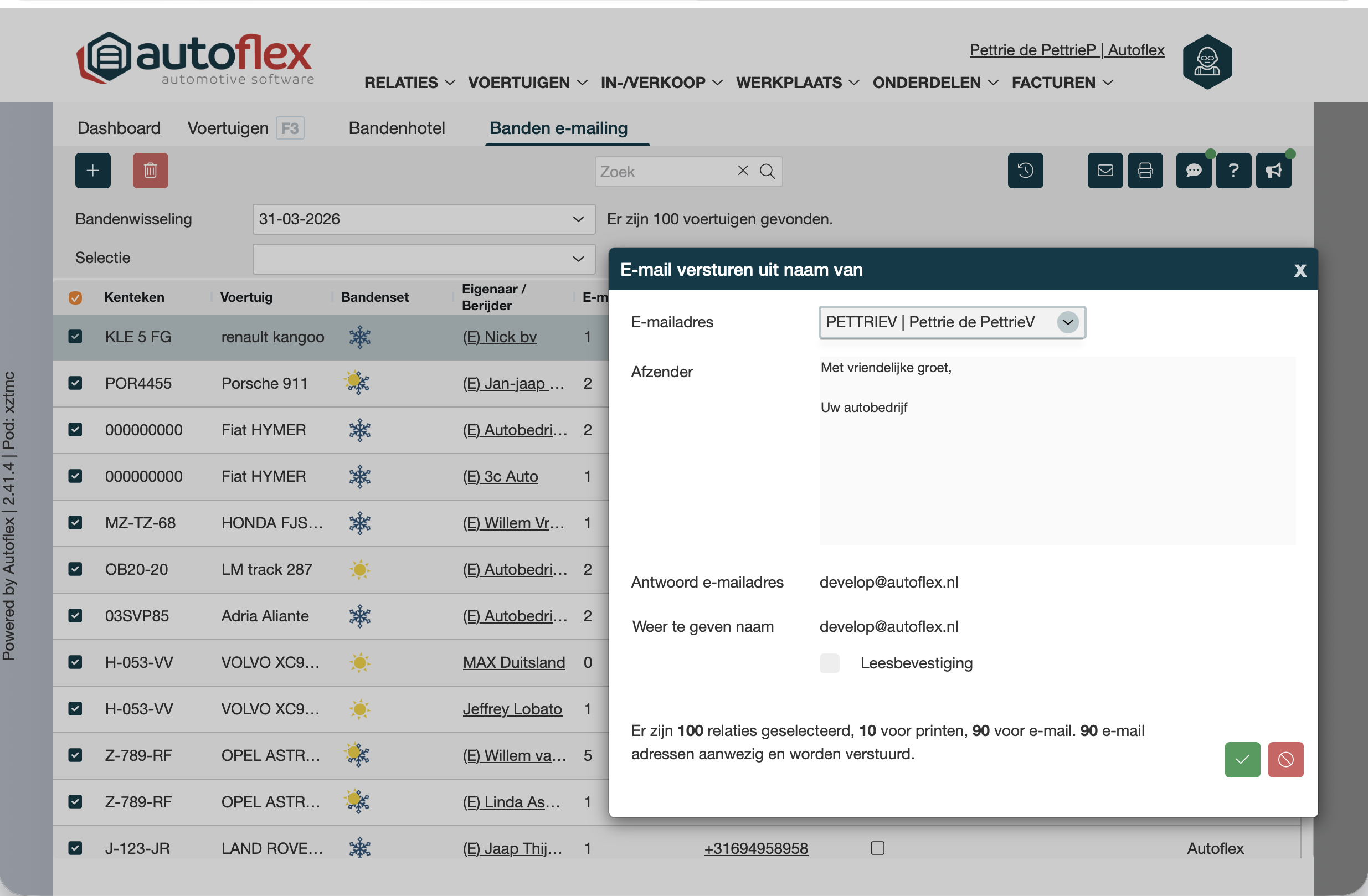Expand the RELATIES menu
Screen dimensions: 1368x896
tap(410, 83)
